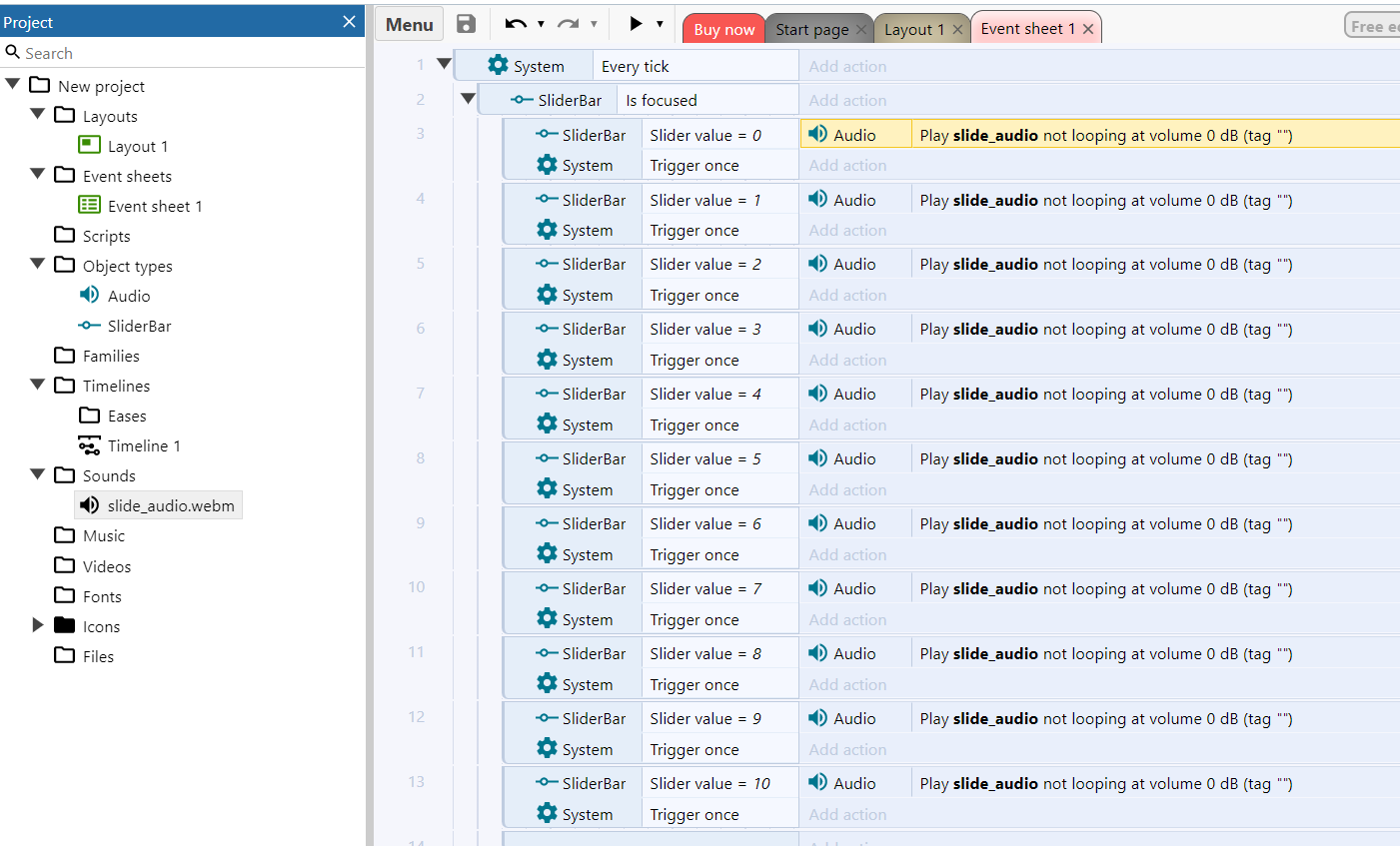The width and height of the screenshot is (1400, 846).
Task: Click the Videos folder icon
Action: (65, 565)
